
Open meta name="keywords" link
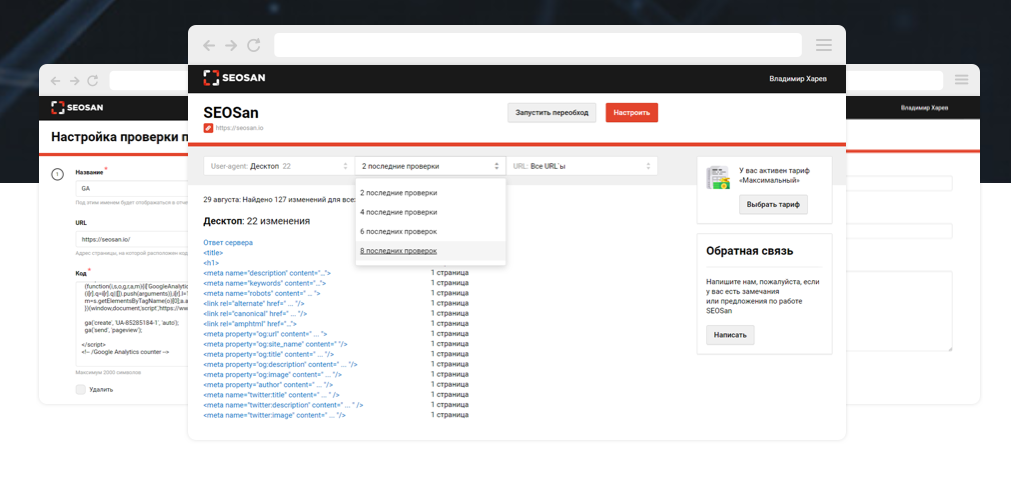[264, 283]
